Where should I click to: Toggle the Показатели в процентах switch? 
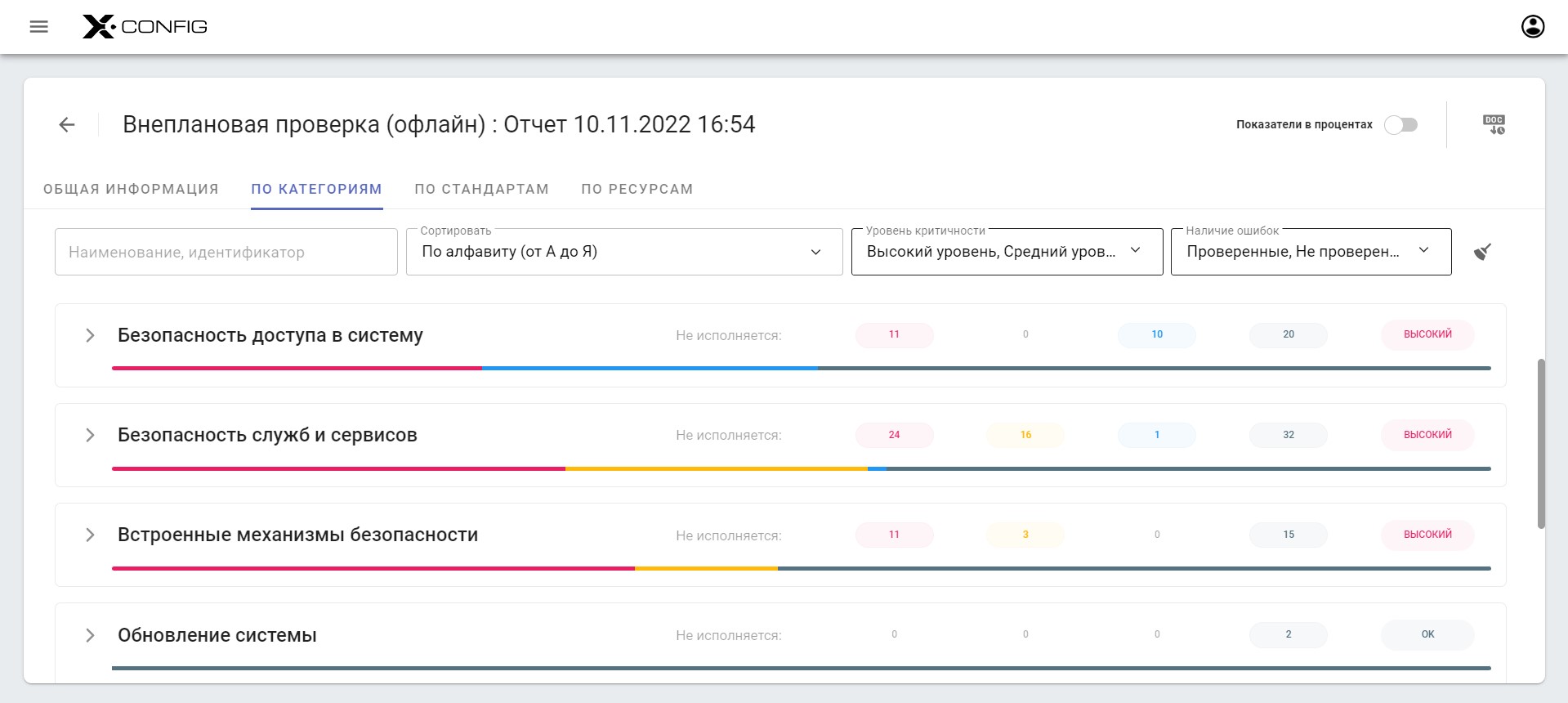coord(1400,124)
